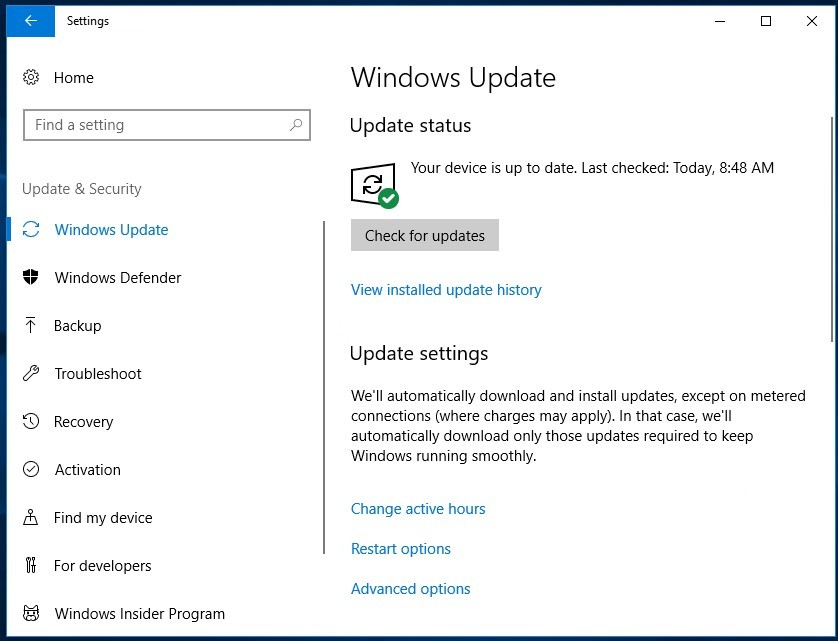Open the For developers page

point(103,566)
